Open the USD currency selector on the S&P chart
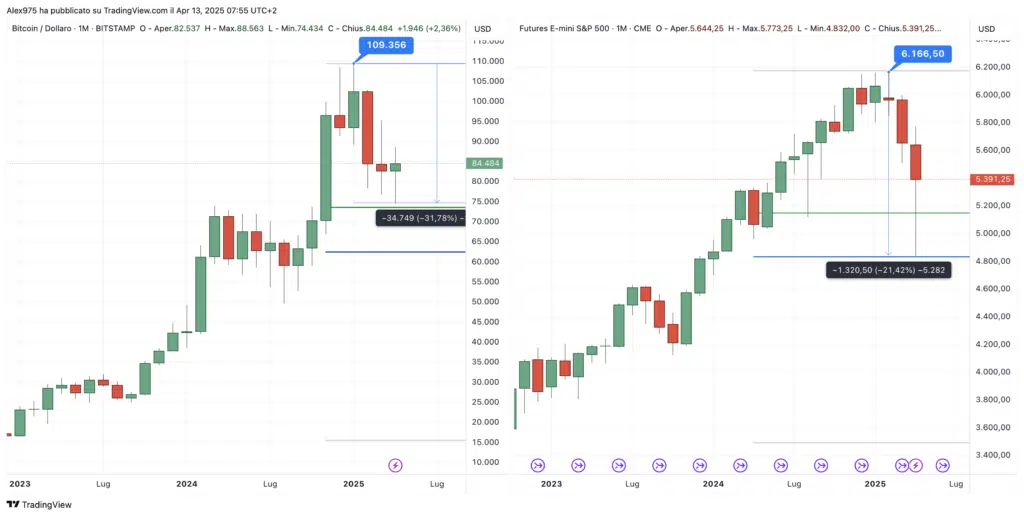This screenshot has width=1024, height=516. pyautogui.click(x=986, y=28)
